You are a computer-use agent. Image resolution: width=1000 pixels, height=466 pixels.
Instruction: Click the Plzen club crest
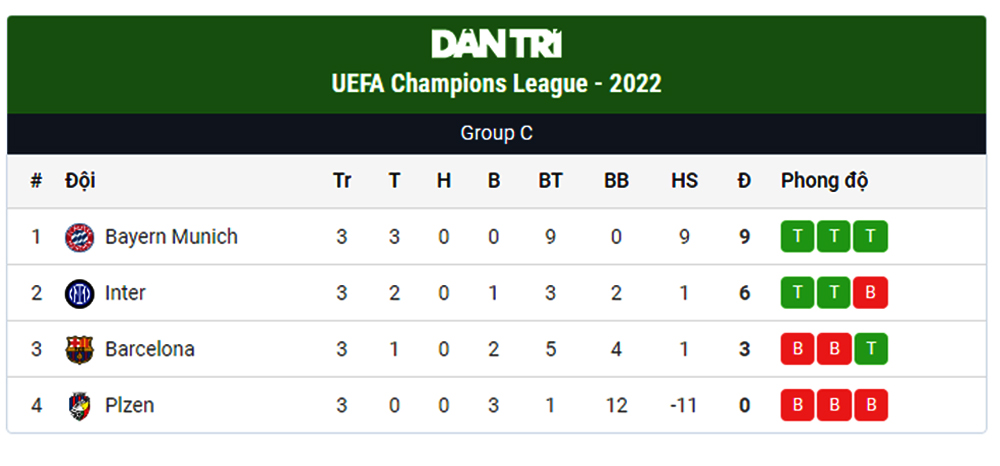point(80,405)
